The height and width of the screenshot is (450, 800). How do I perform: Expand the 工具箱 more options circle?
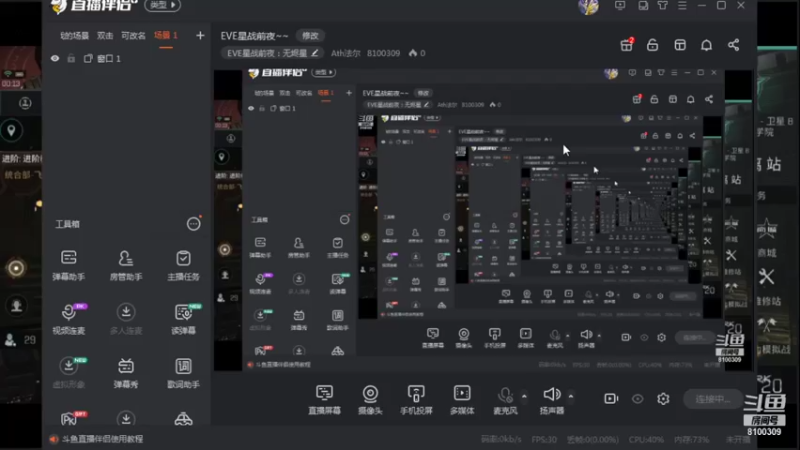(193, 223)
